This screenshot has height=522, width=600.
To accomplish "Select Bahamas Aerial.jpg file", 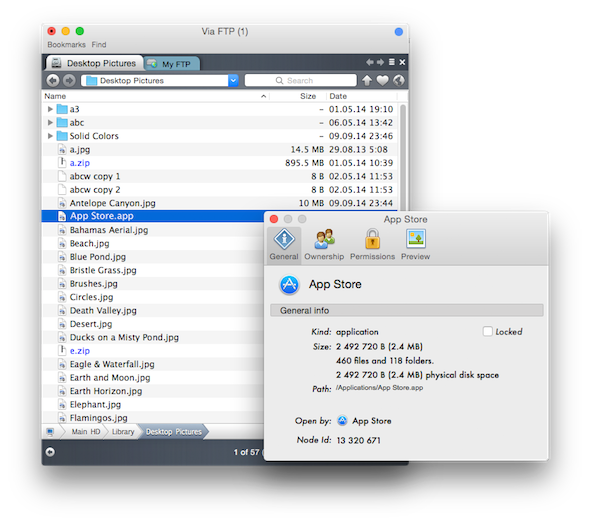I will click(x=109, y=230).
